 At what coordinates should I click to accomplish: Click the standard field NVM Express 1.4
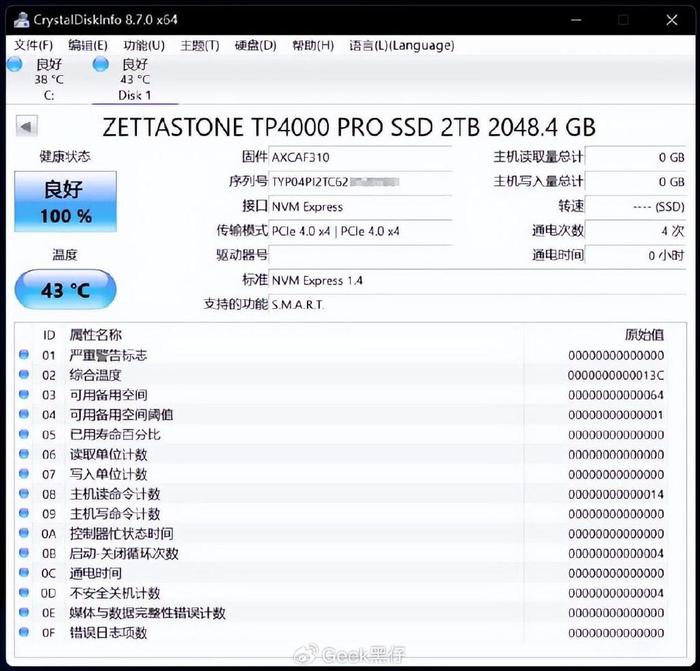pyautogui.click(x=477, y=280)
